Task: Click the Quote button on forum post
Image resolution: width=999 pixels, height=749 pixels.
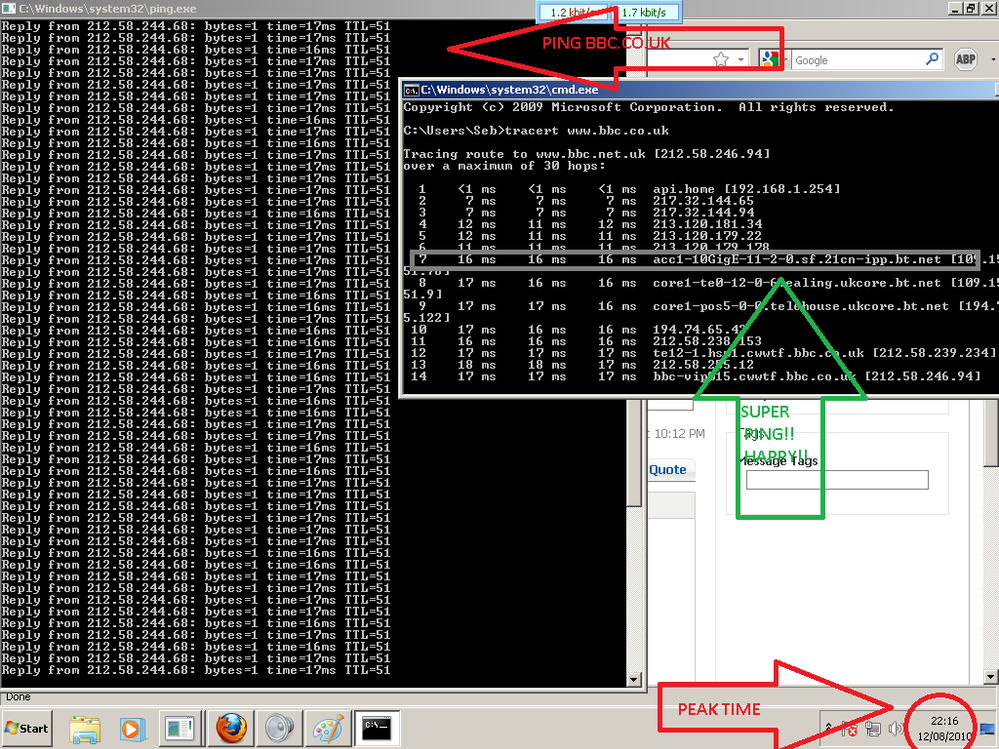Action: [667, 469]
